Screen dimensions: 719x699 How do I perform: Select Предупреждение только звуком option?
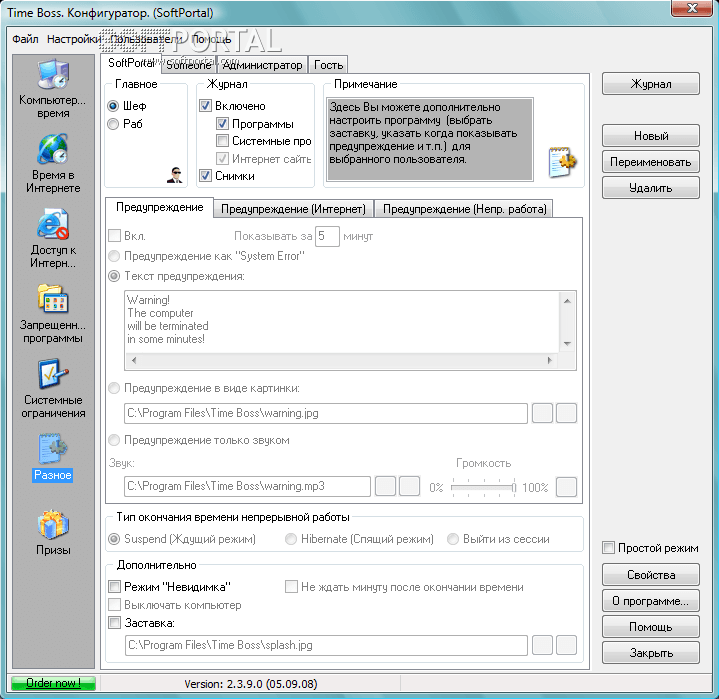(x=114, y=440)
